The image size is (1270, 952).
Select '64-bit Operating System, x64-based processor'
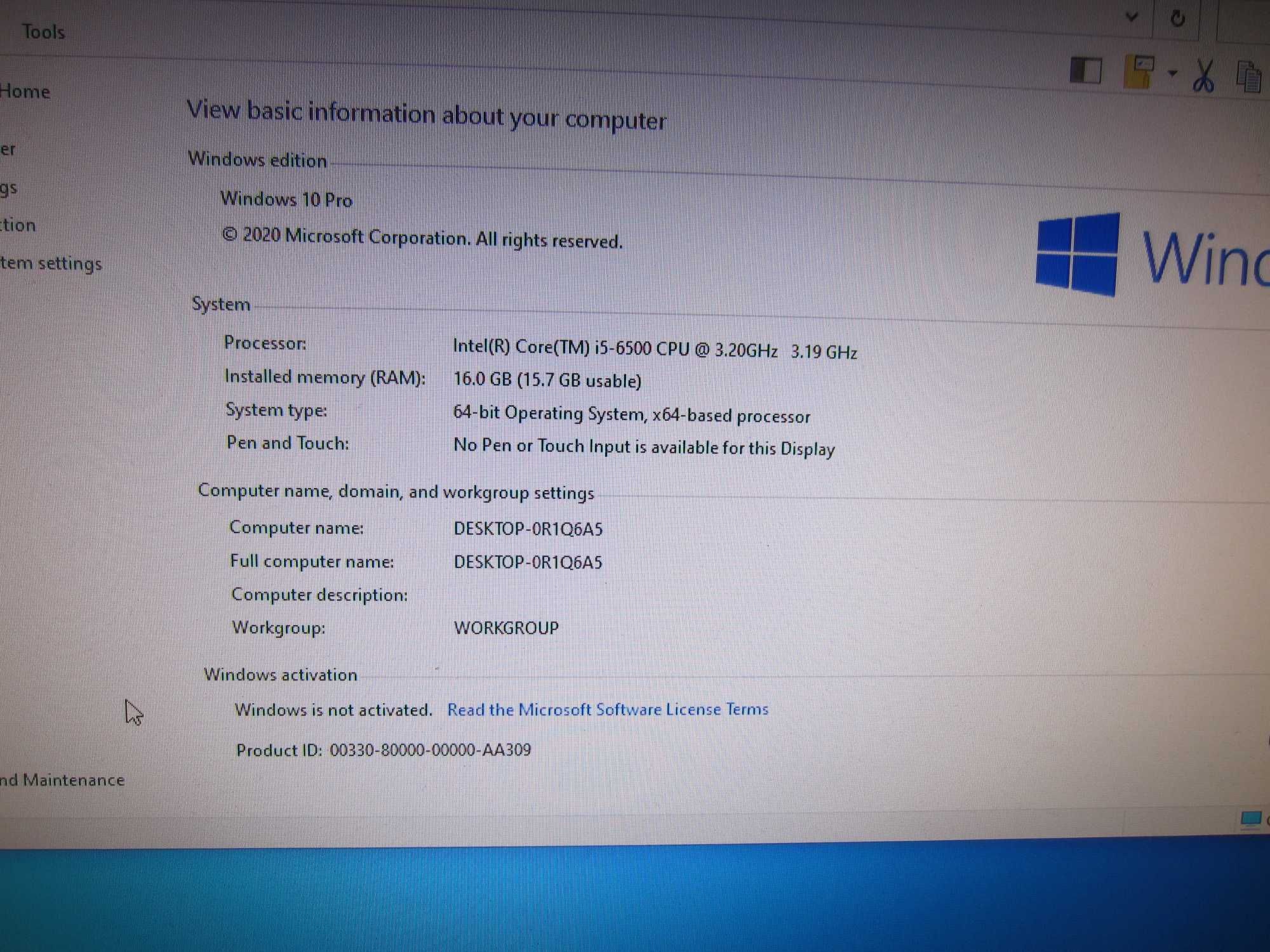click(x=632, y=414)
